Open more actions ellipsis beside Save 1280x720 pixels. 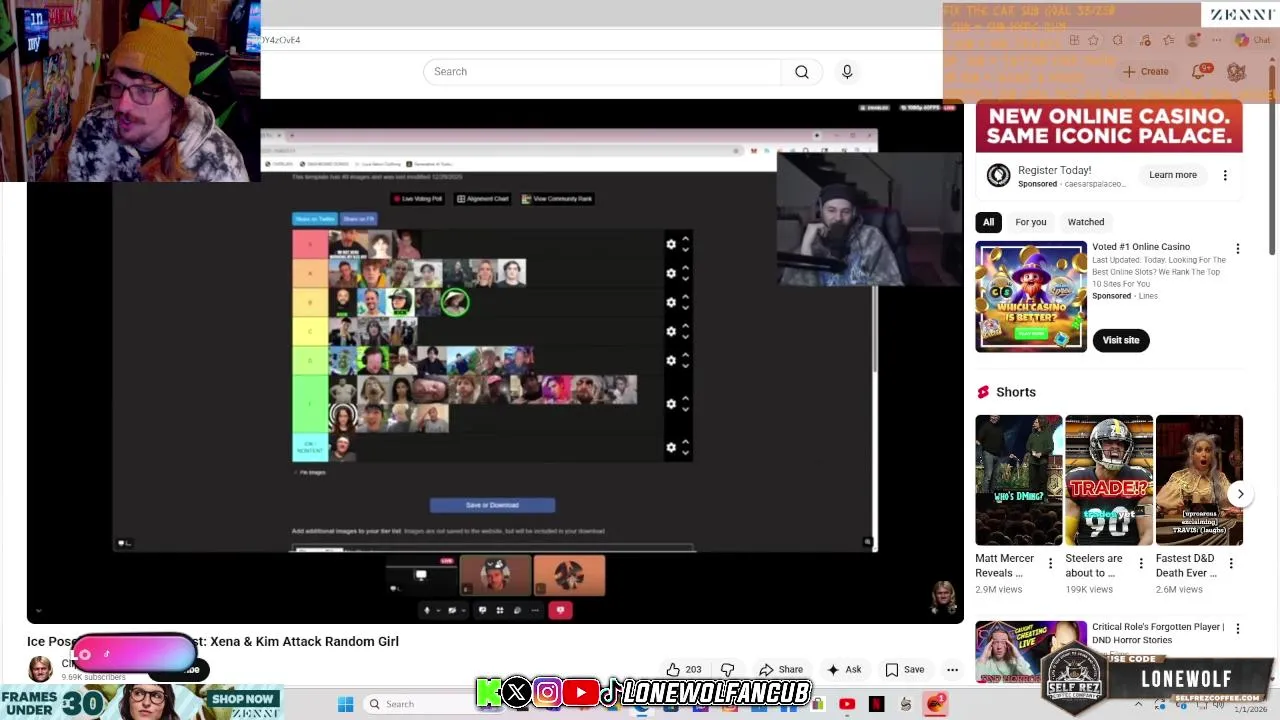coord(952,670)
